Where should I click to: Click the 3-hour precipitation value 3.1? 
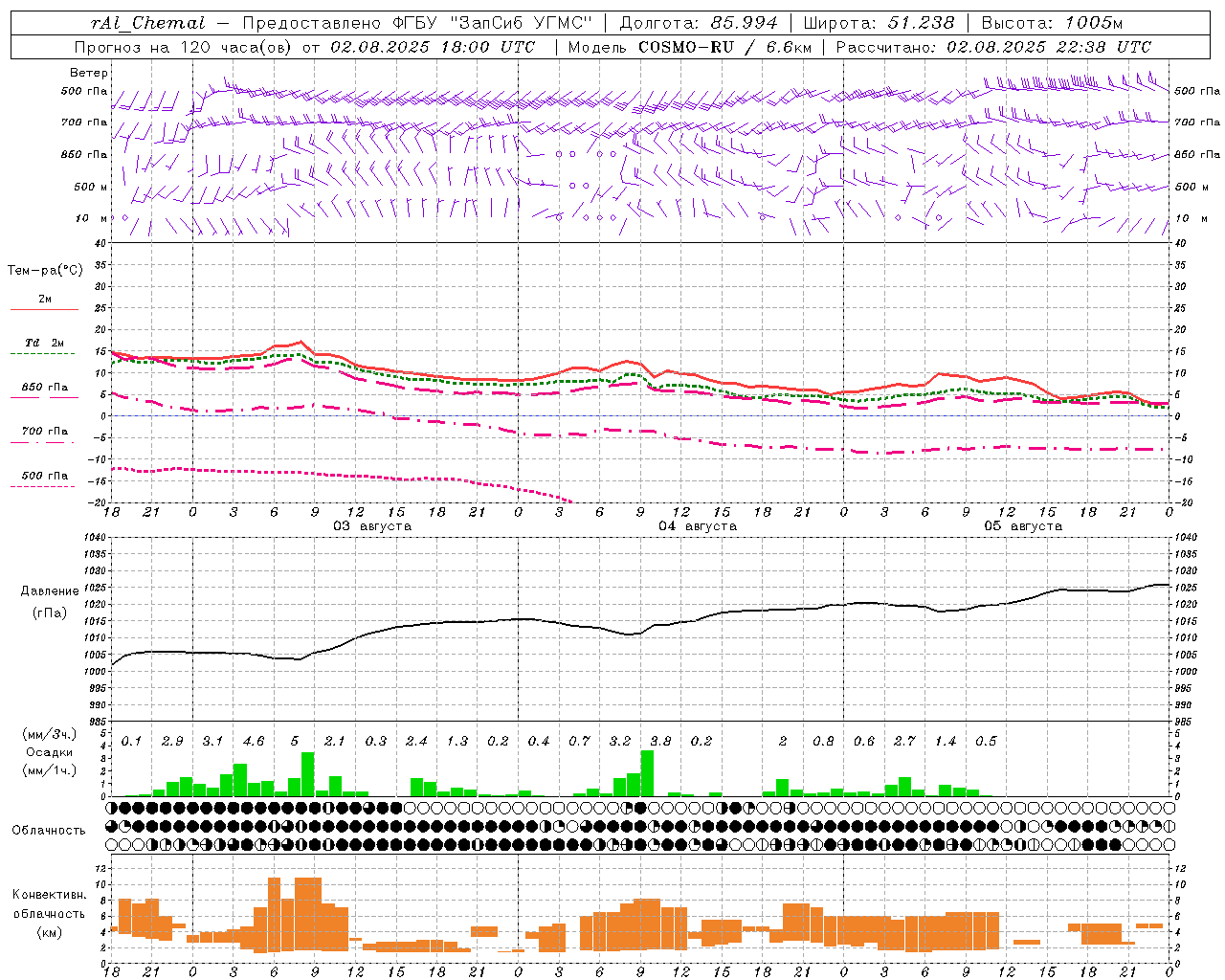coord(212,742)
